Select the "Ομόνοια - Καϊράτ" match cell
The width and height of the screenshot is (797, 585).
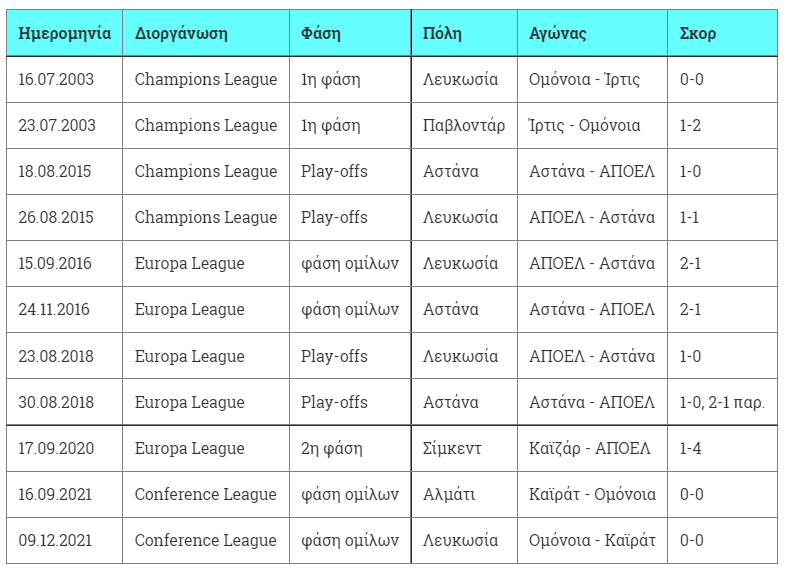coord(592,540)
